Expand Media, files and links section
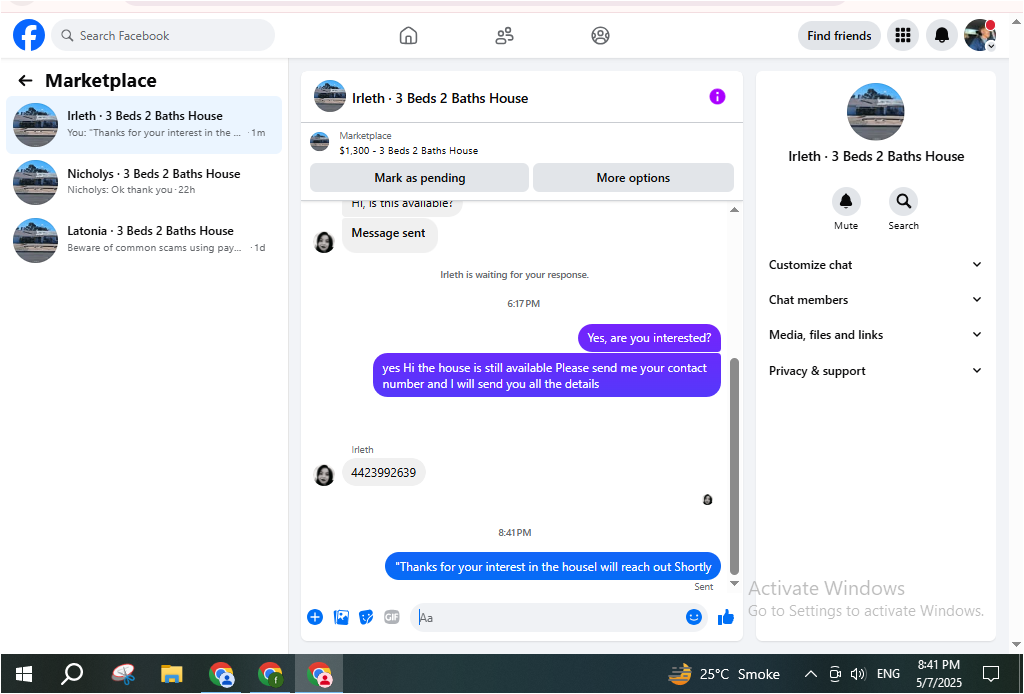 tap(875, 335)
